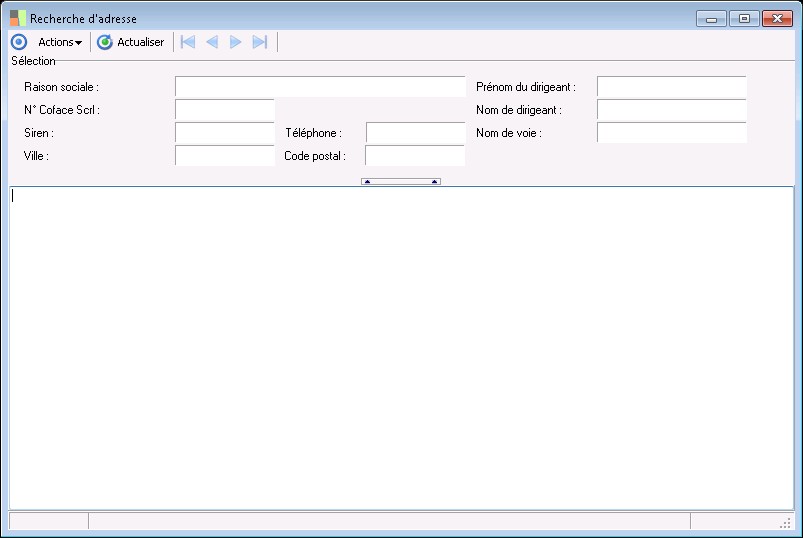Open the Actions dropdown menu

pyautogui.click(x=60, y=42)
